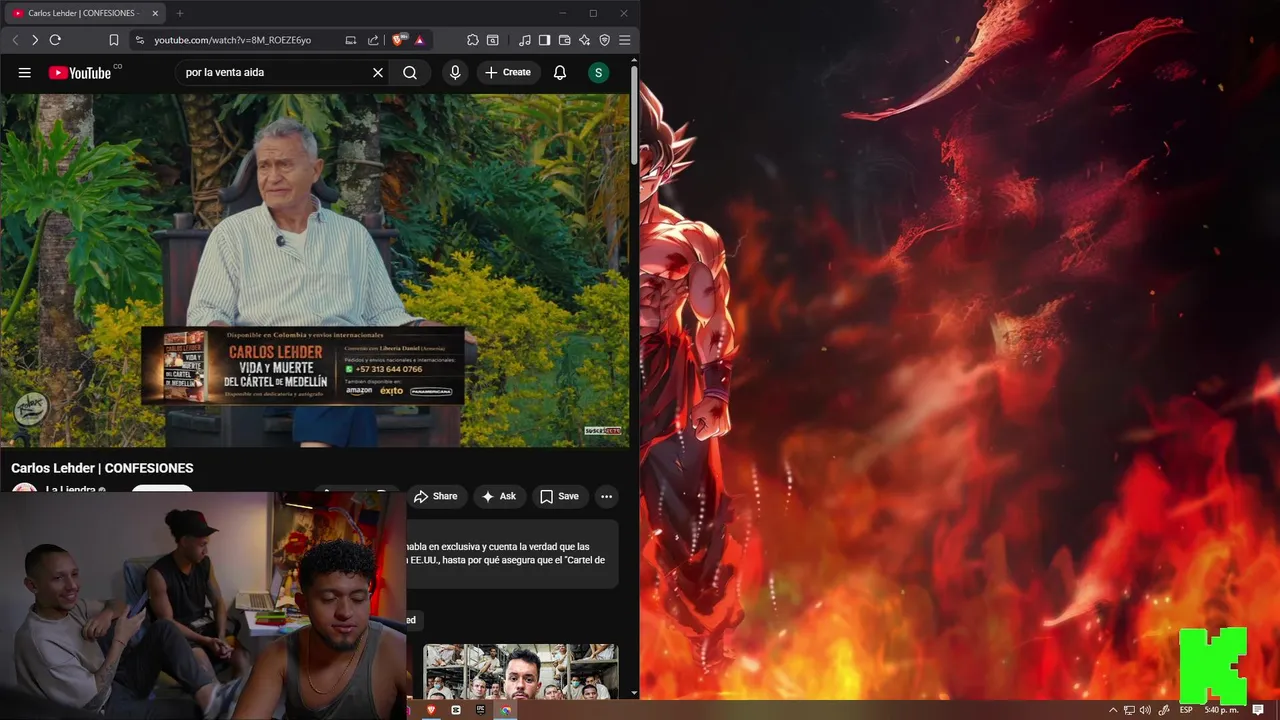Click the scrollbar down arrow
The image size is (1280, 720).
click(634, 692)
